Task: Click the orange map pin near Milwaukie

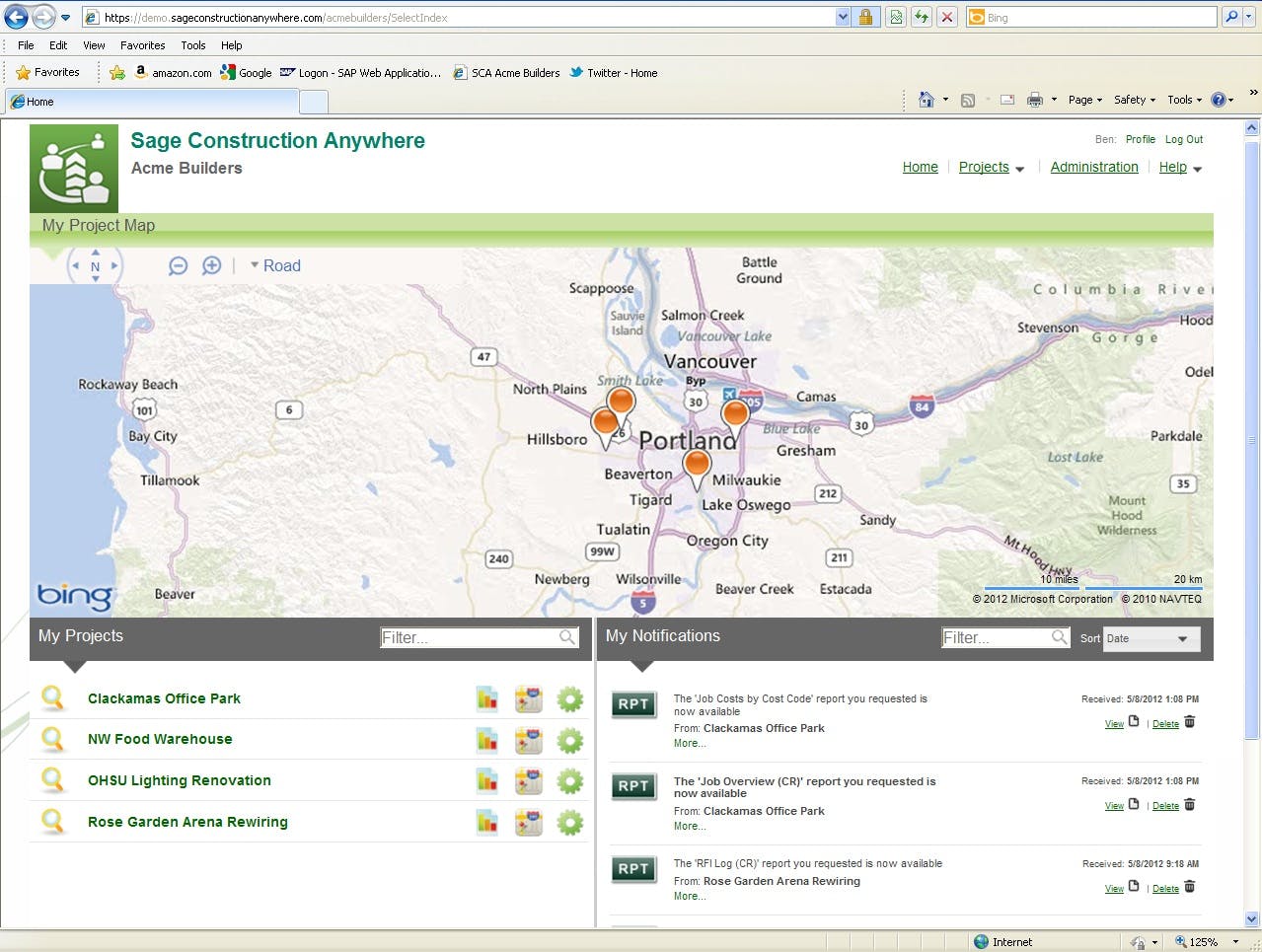Action: pos(697,465)
